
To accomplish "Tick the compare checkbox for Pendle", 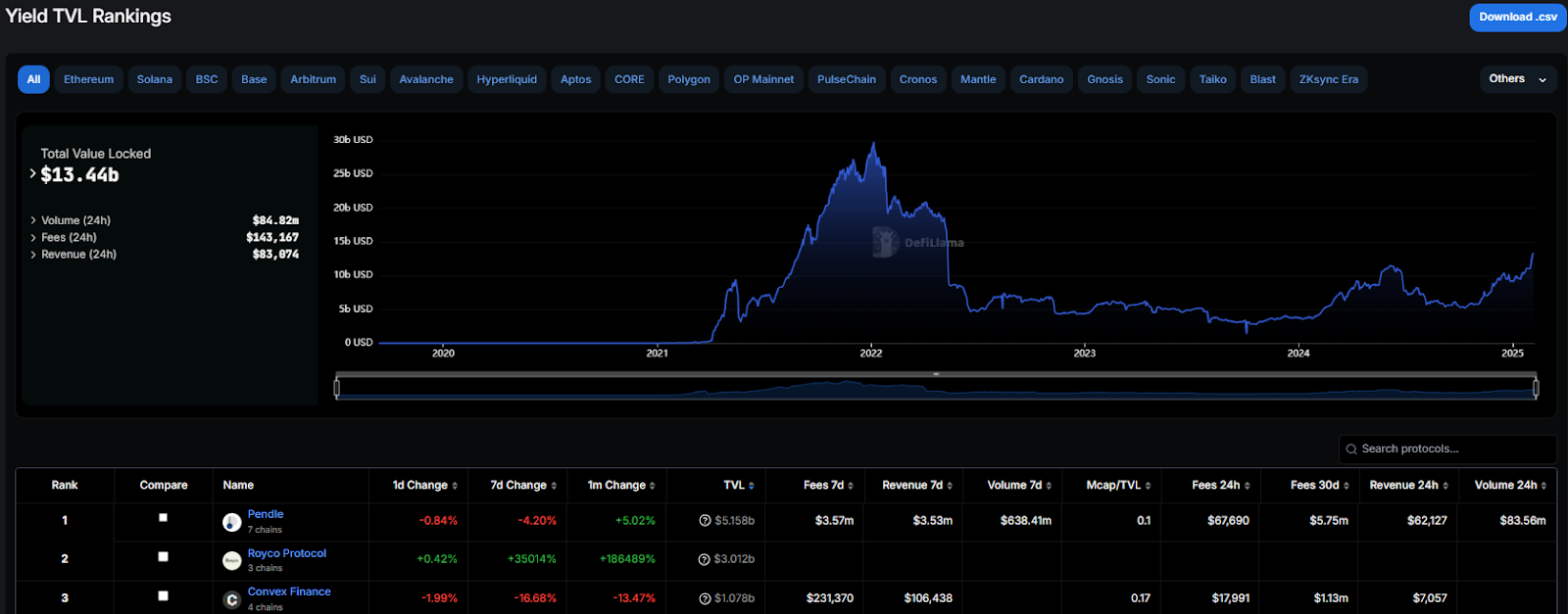I will tap(163, 518).
